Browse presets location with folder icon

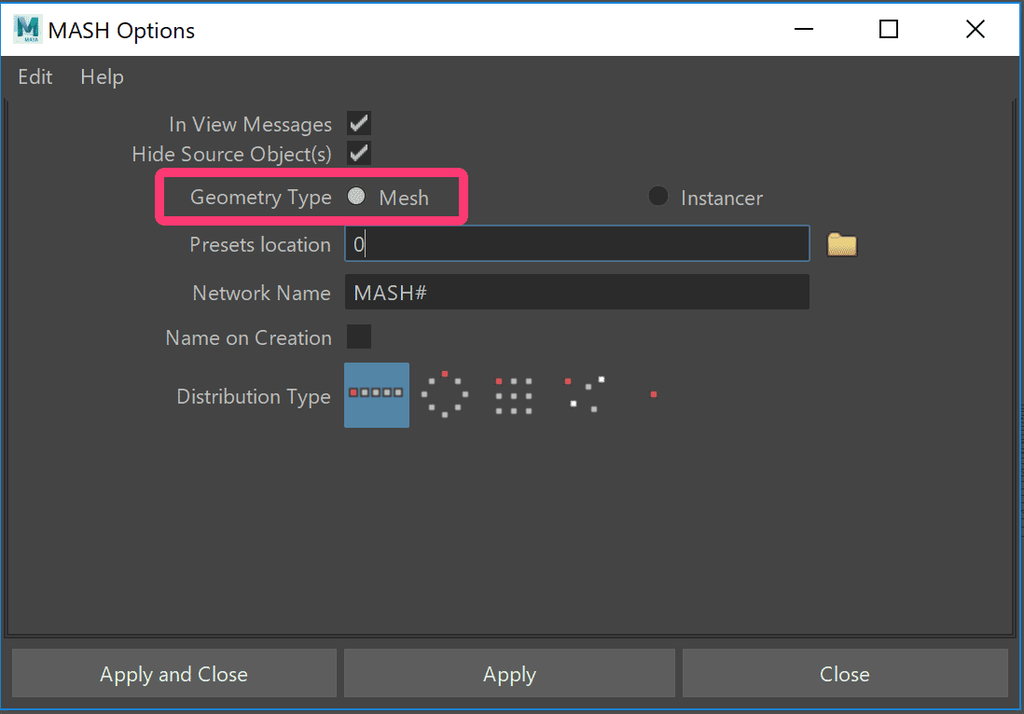click(x=842, y=244)
